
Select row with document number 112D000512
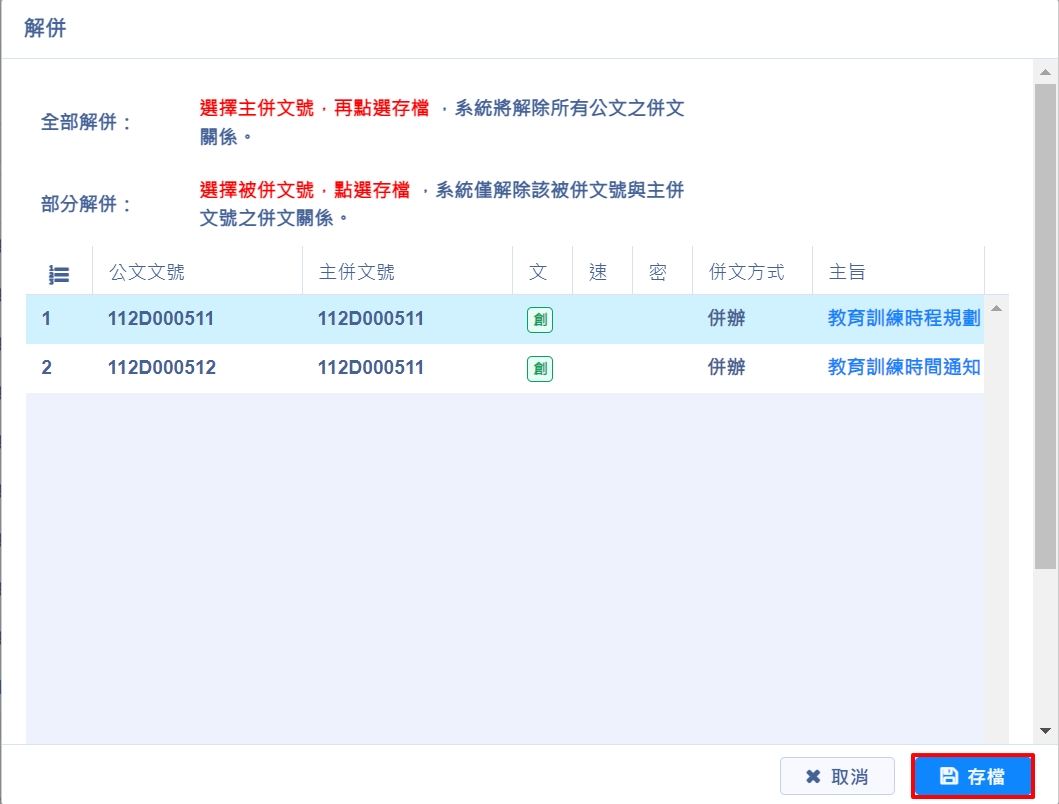pos(161,368)
